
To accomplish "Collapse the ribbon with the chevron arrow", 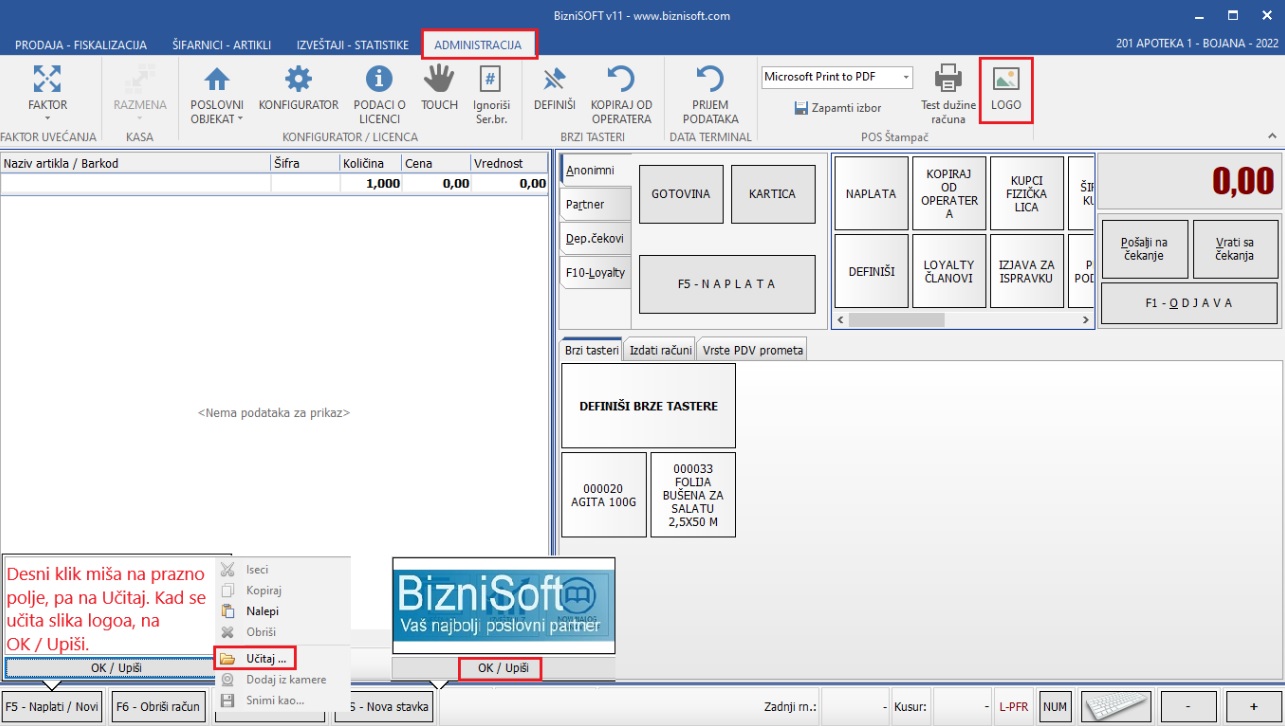I will point(1272,135).
